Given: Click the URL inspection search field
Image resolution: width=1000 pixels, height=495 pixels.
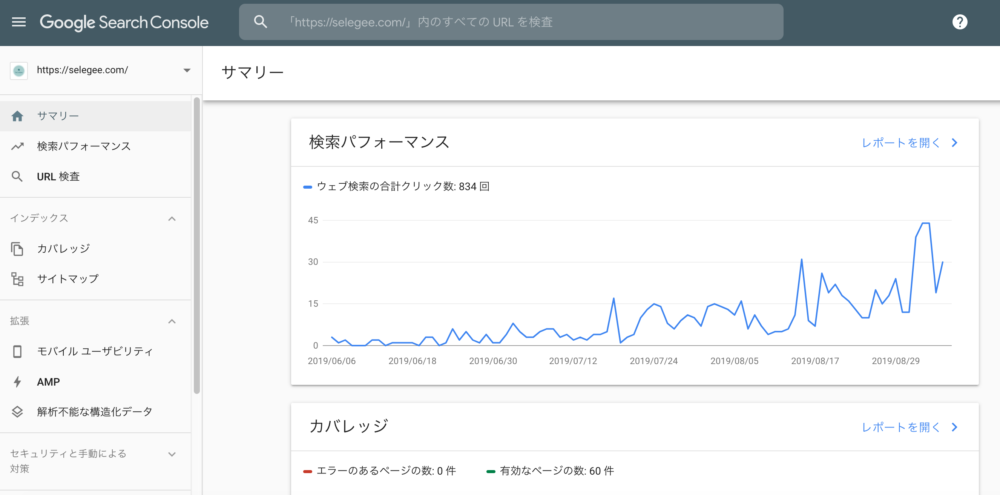Looking at the screenshot, I should click(x=511, y=22).
